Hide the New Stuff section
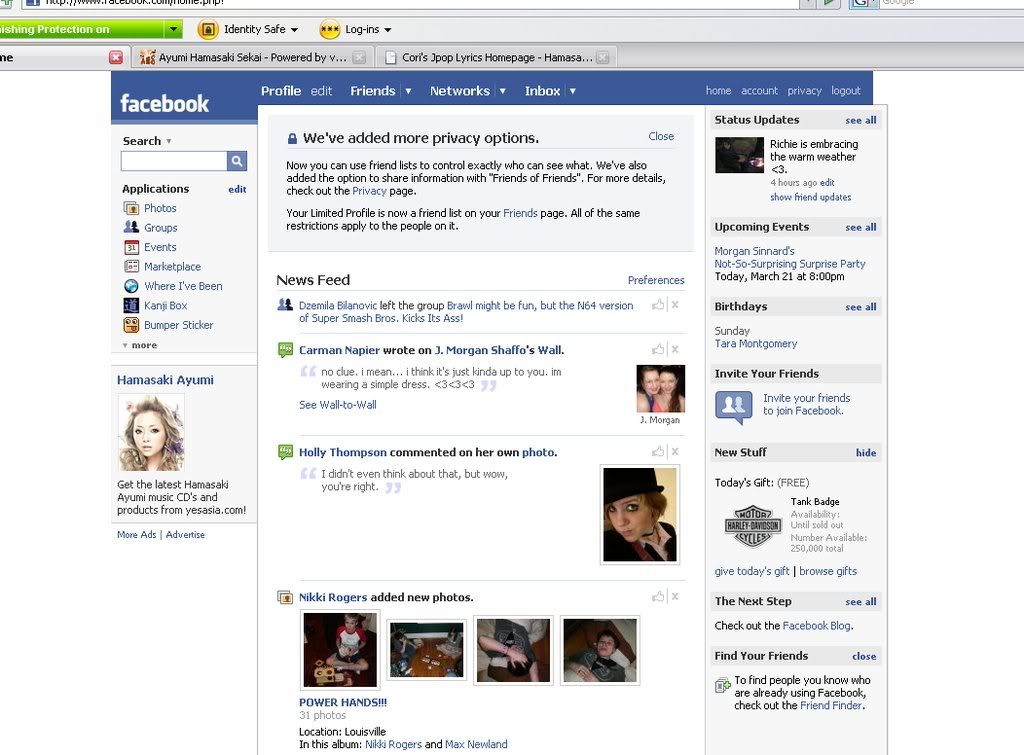The width and height of the screenshot is (1024, 755). (865, 453)
